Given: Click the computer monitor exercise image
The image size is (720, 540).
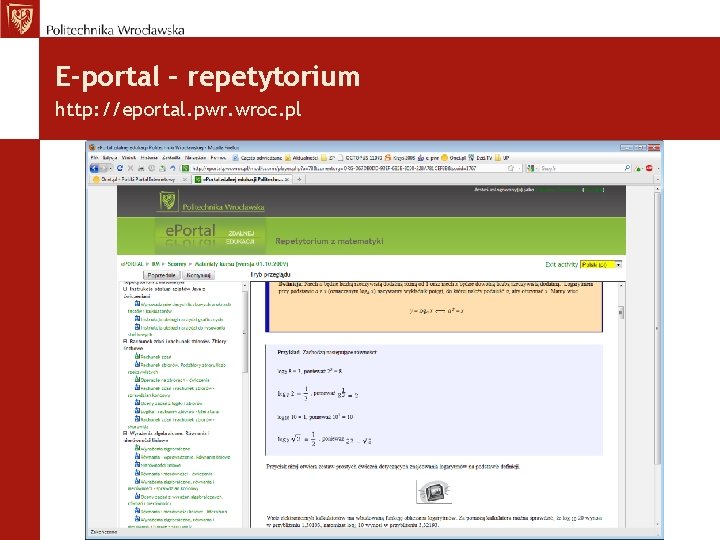Looking at the screenshot, I should pyautogui.click(x=434, y=491).
